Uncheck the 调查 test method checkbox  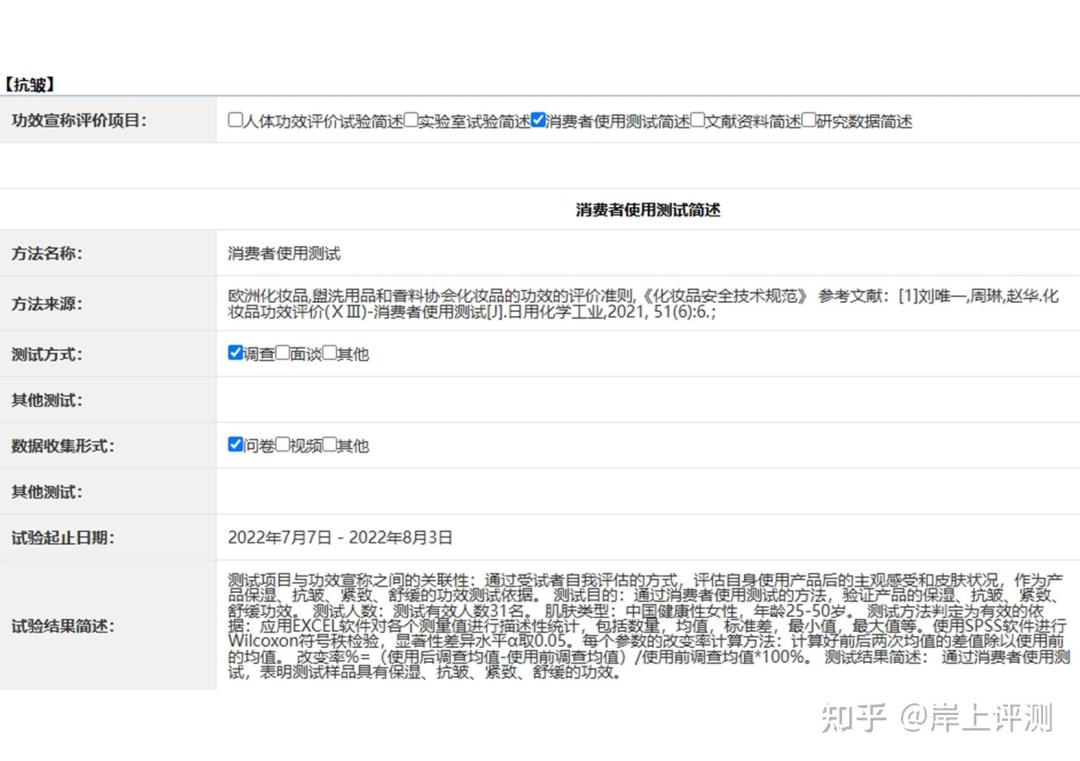coord(235,353)
